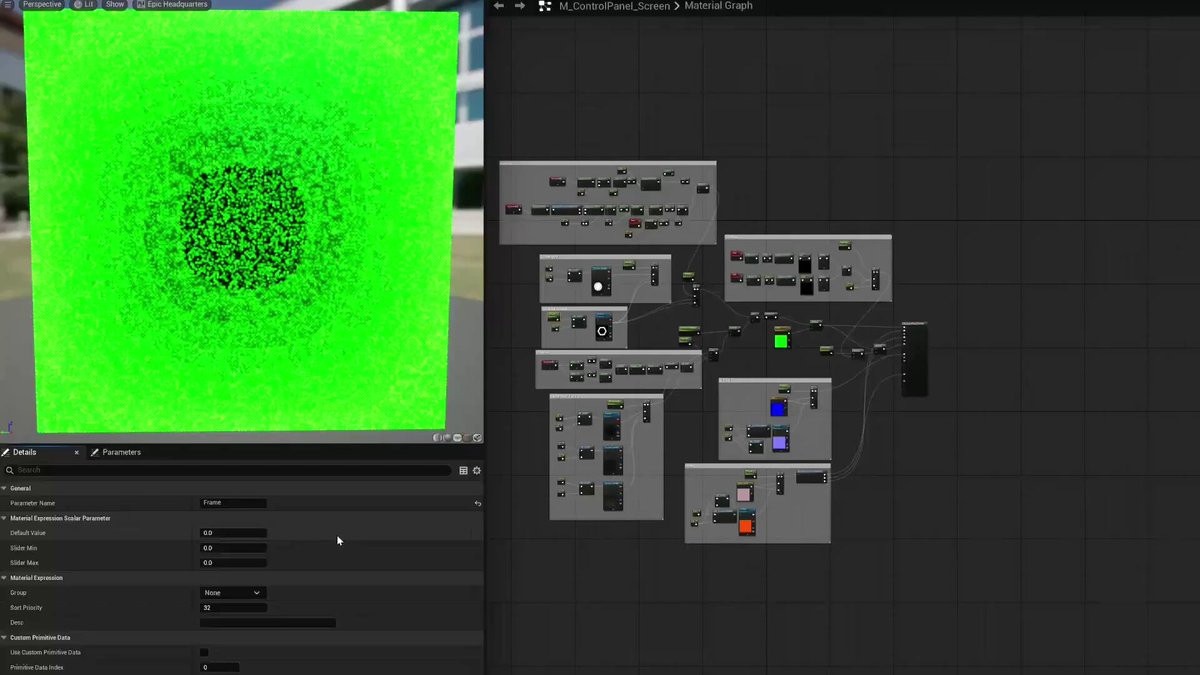This screenshot has height=675, width=1200.
Task: Click the search magnifier in Details panel
Action: [10, 470]
